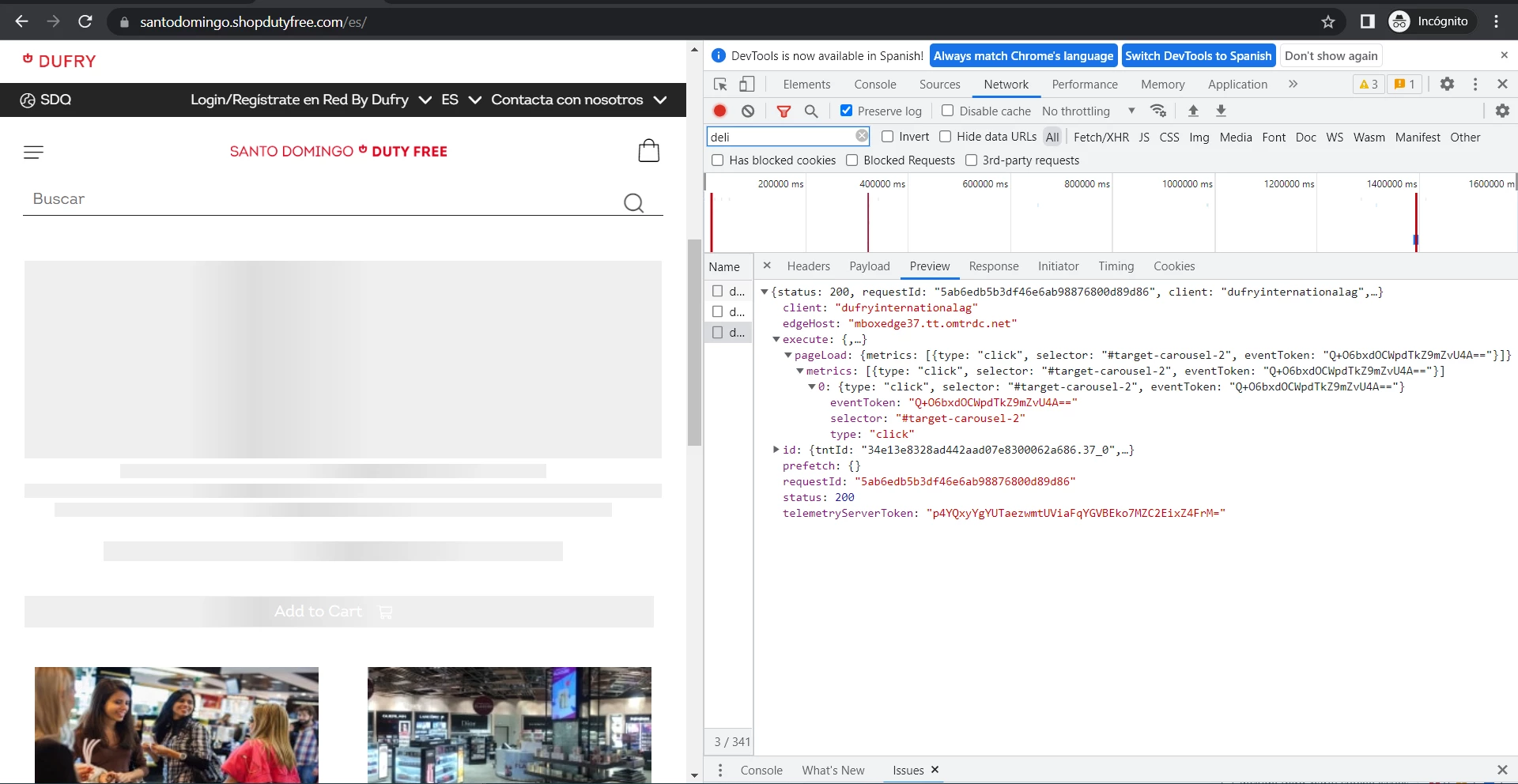Open Chrome's three-dot menu
Image resolution: width=1518 pixels, height=784 pixels.
[x=1496, y=21]
